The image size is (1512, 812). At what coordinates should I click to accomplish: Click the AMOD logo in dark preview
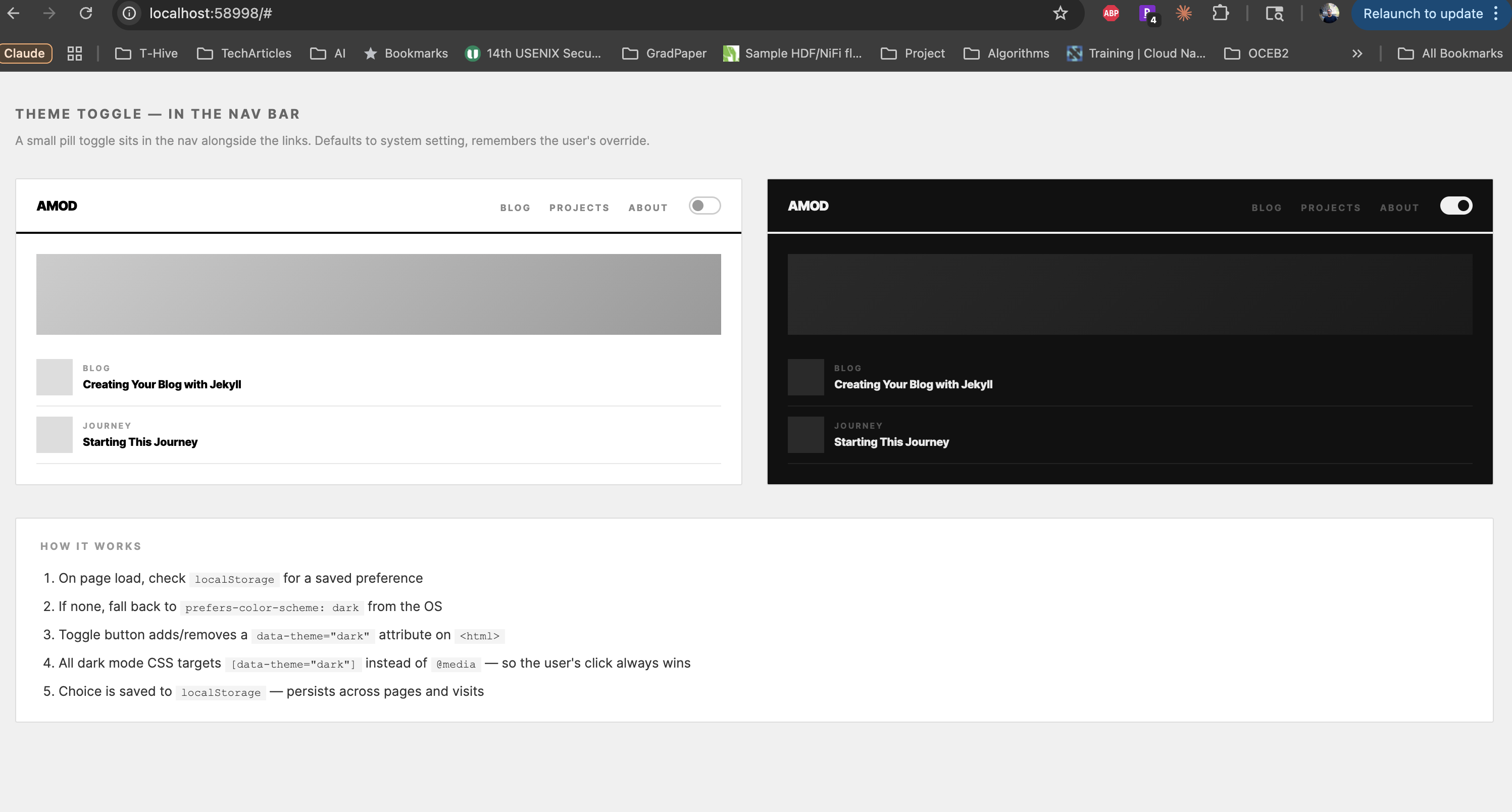click(808, 206)
